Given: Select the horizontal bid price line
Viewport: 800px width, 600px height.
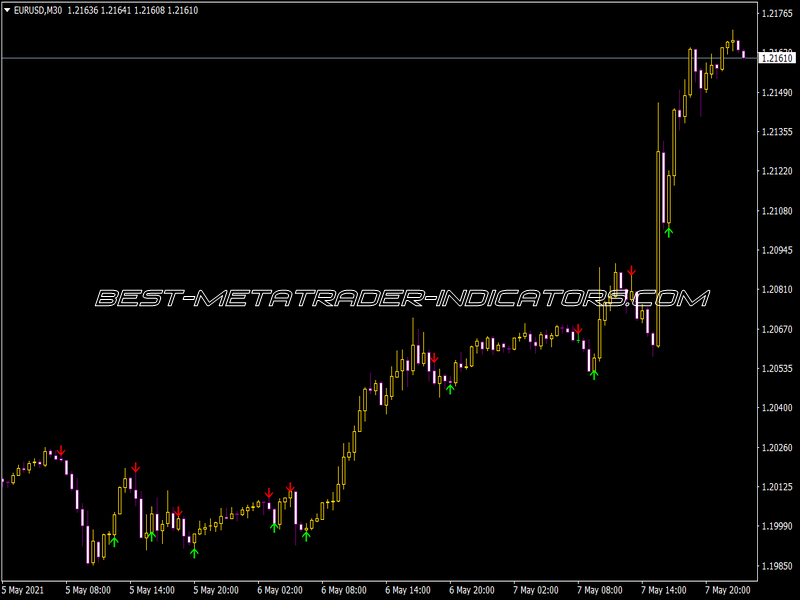Looking at the screenshot, I should coord(379,58).
